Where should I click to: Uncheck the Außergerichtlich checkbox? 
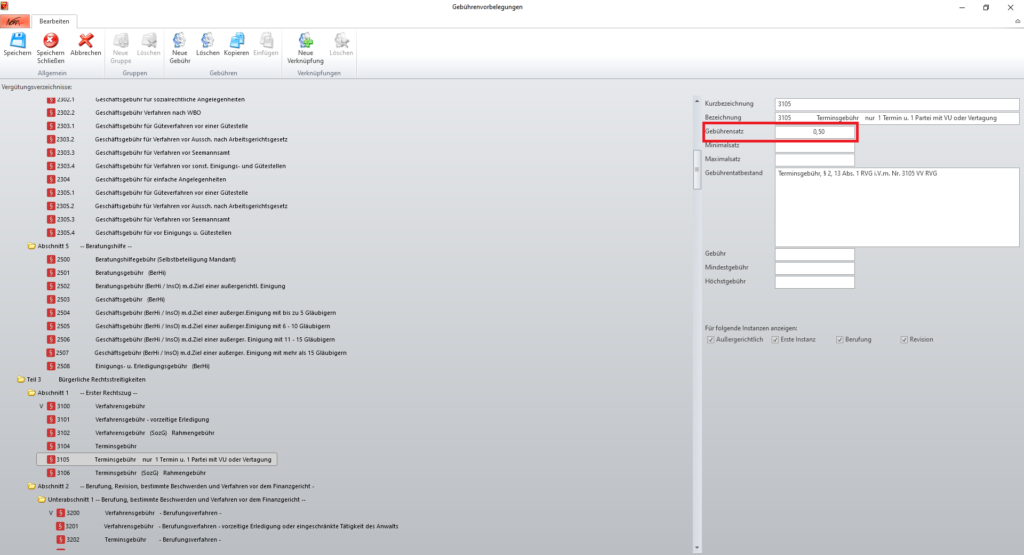pyautogui.click(x=711, y=339)
